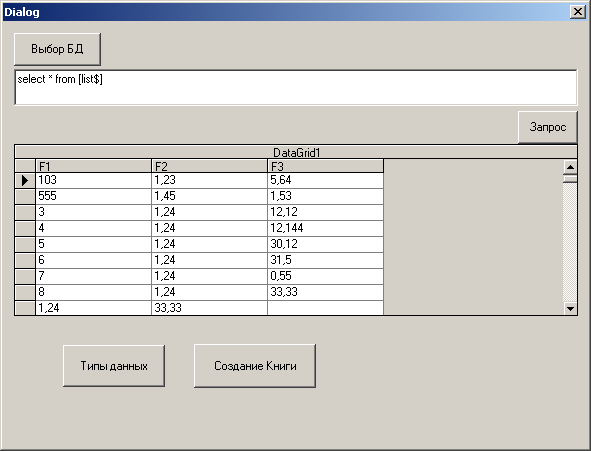Image resolution: width=591 pixels, height=451 pixels.
Task: Select cell containing 12,144
Action: tap(325, 228)
